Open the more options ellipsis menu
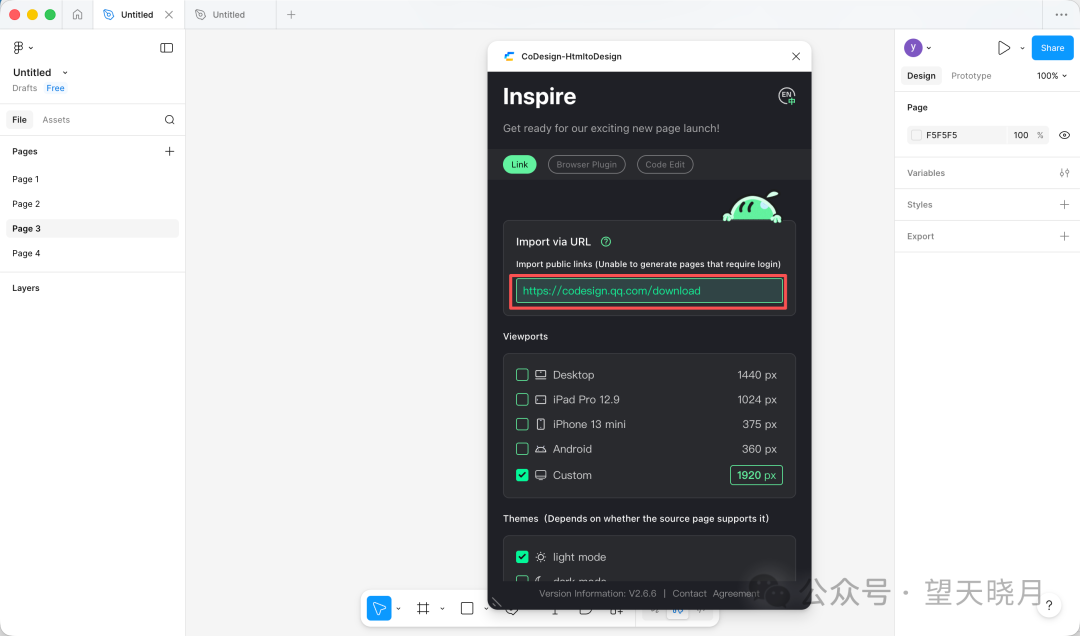The height and width of the screenshot is (636, 1080). (1061, 14)
